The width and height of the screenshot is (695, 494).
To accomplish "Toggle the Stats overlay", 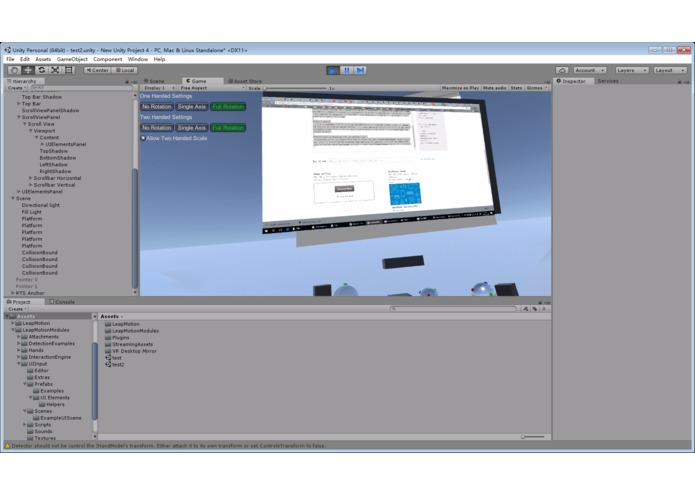I will click(x=516, y=88).
